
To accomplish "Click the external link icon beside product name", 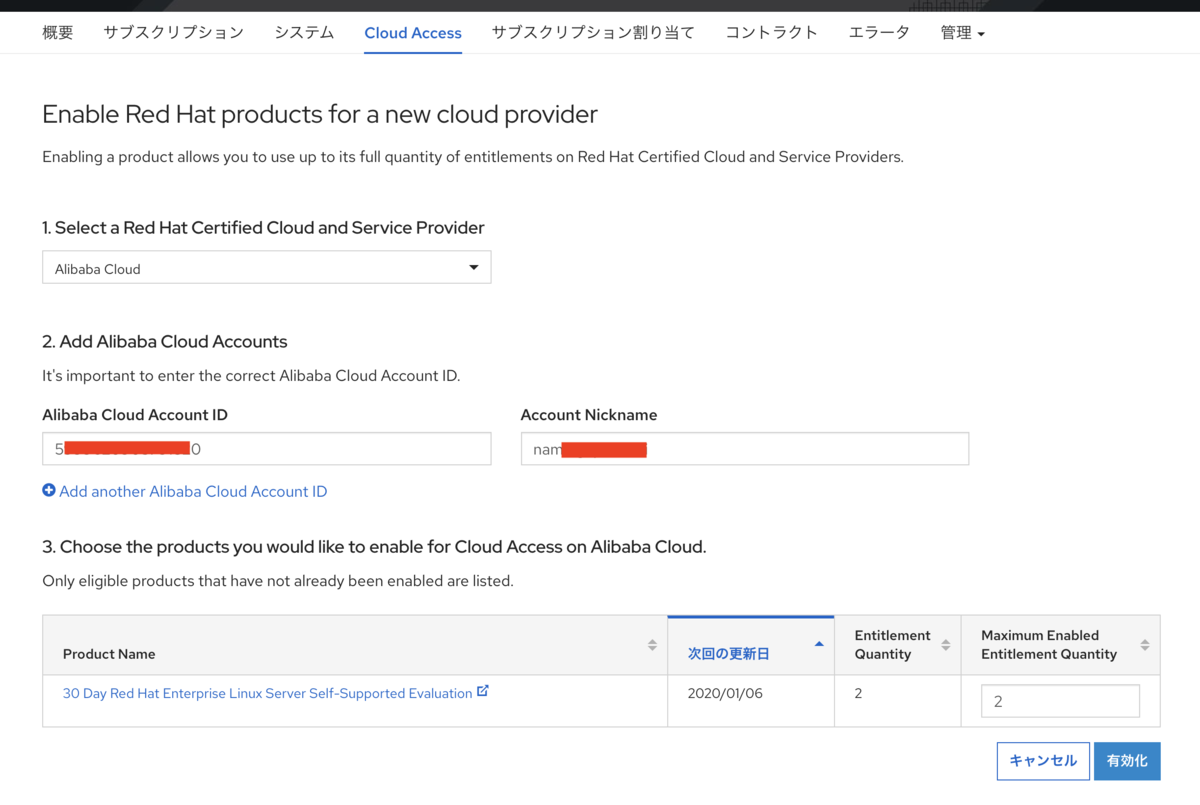I will (x=483, y=691).
